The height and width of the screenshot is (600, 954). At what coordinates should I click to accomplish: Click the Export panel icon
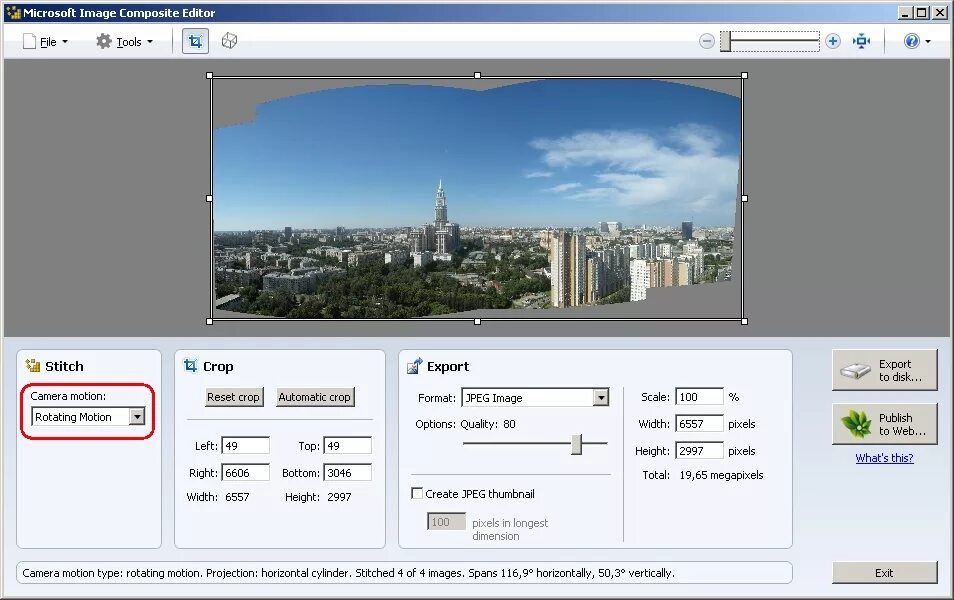pos(414,366)
